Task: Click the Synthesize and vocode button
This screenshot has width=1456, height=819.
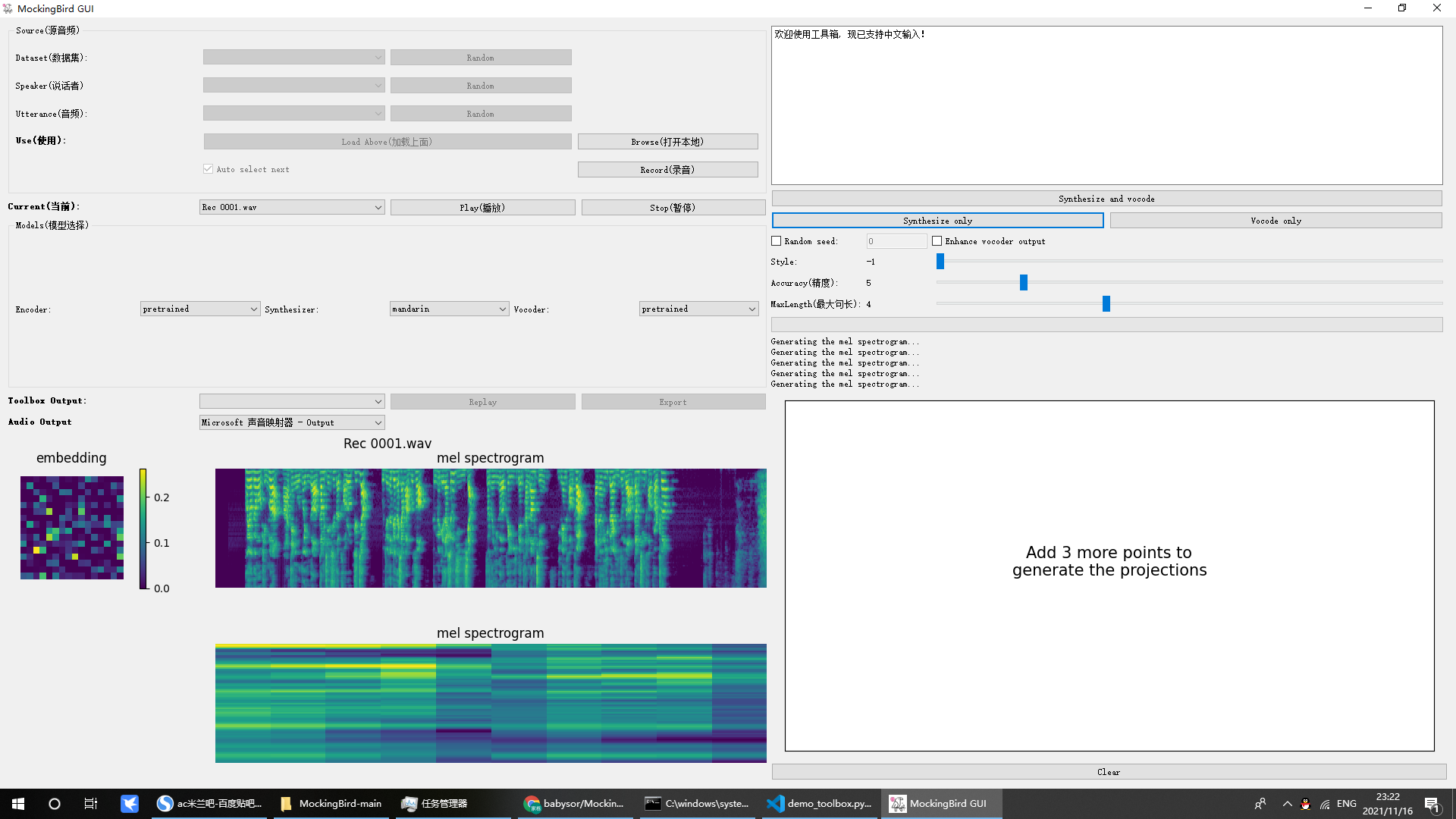Action: pos(1106,199)
